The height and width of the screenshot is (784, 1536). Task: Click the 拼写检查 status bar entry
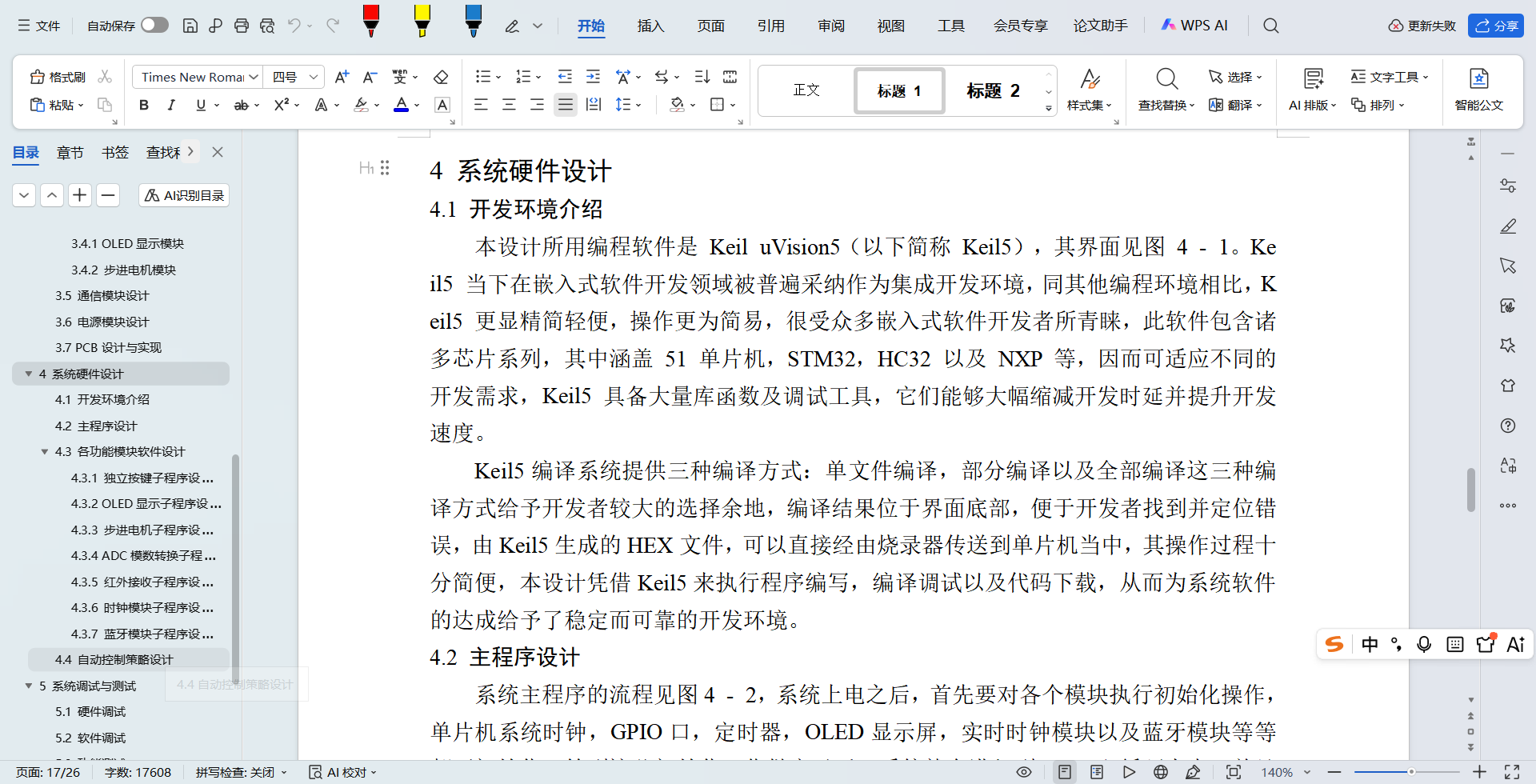coord(242,772)
